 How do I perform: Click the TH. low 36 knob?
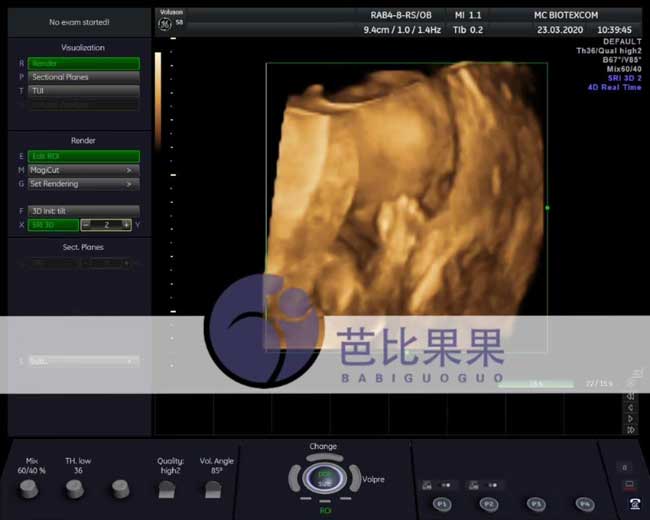pos(74,488)
